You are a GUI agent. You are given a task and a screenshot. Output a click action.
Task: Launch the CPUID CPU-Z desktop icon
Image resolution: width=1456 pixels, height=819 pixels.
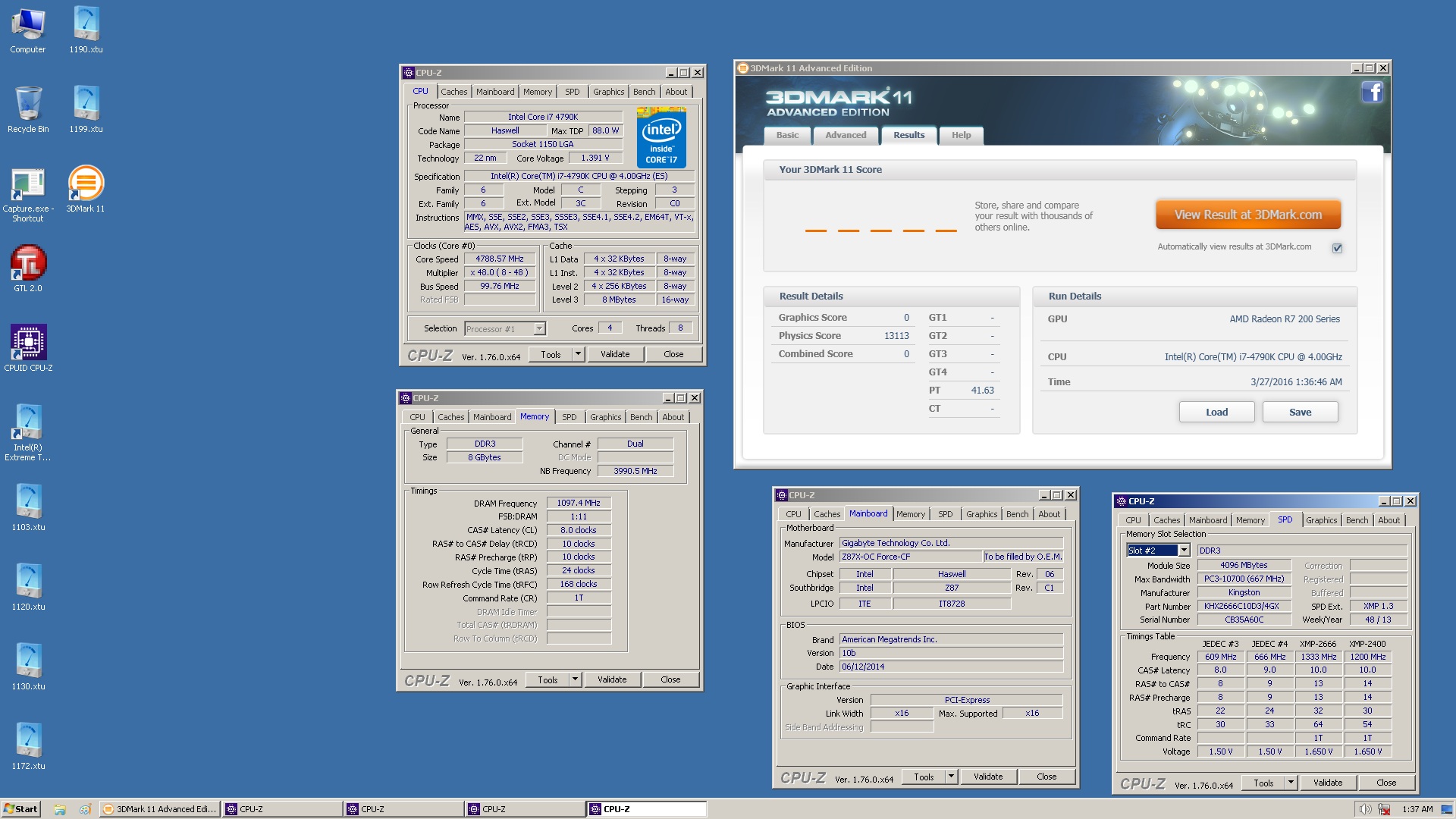(28, 349)
